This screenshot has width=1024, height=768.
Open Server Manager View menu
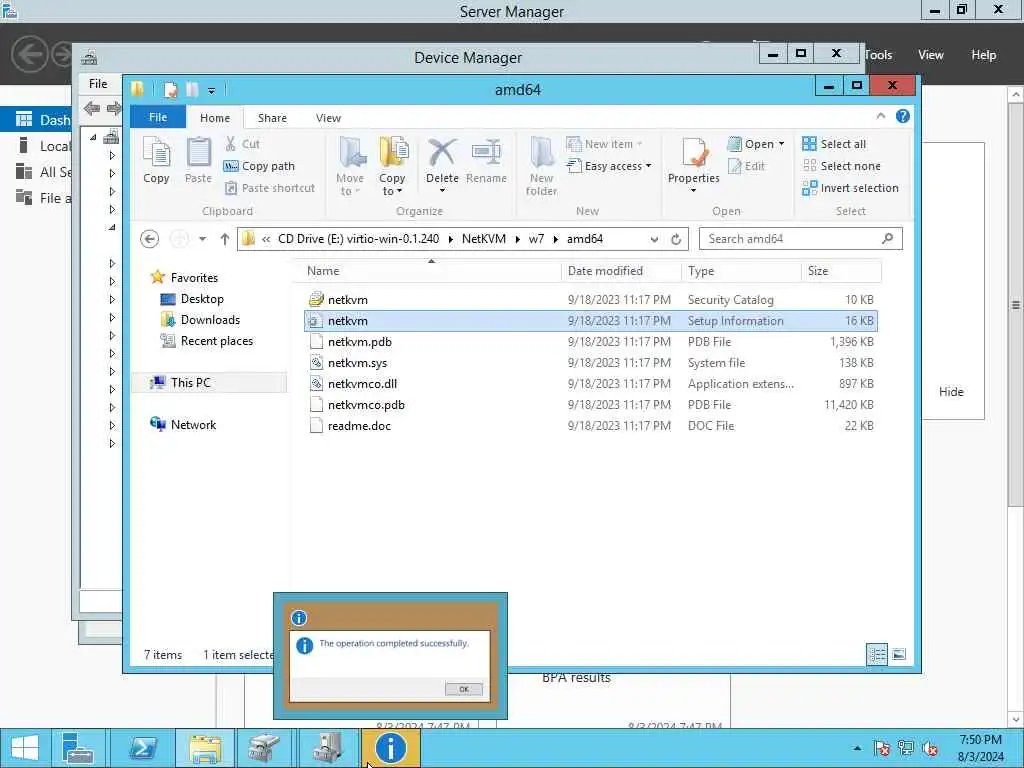click(931, 55)
